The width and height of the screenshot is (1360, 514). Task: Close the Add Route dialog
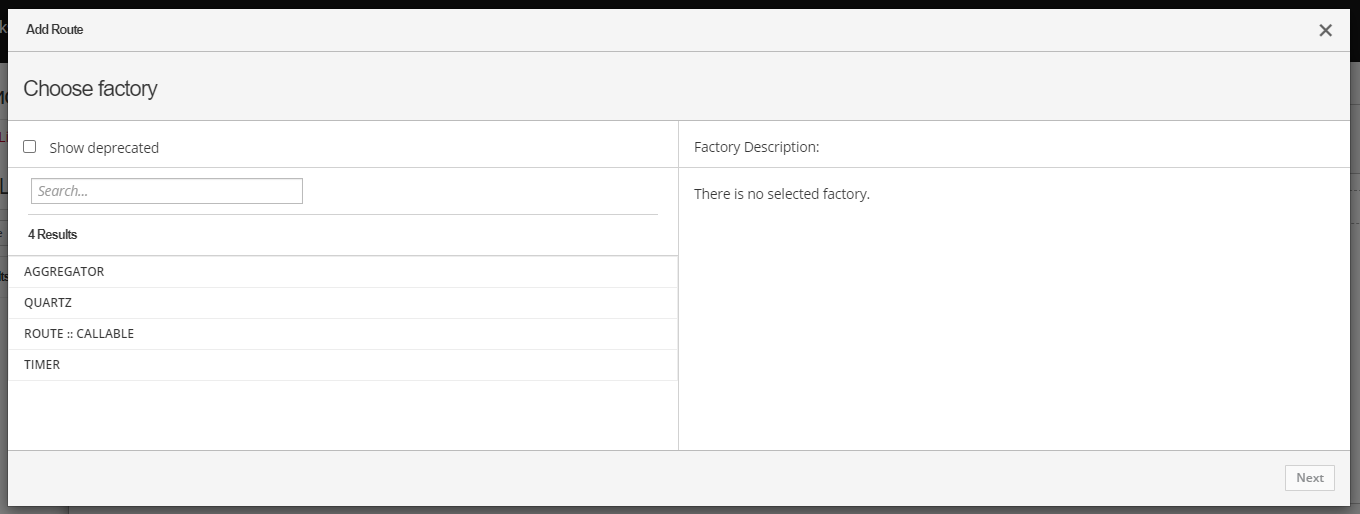pos(1325,30)
